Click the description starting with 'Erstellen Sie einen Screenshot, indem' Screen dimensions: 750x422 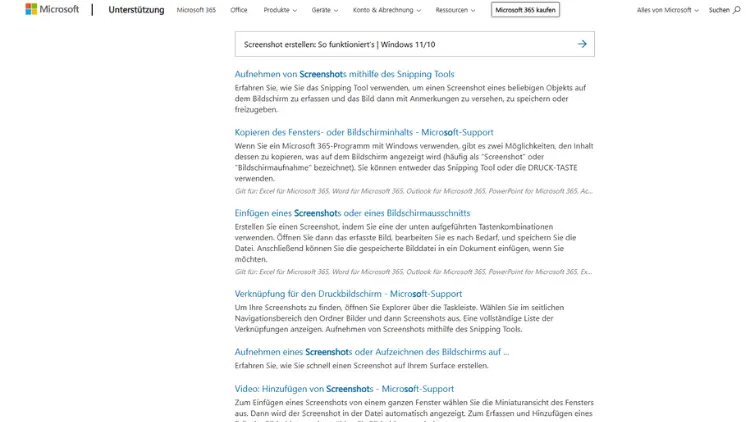click(x=406, y=243)
